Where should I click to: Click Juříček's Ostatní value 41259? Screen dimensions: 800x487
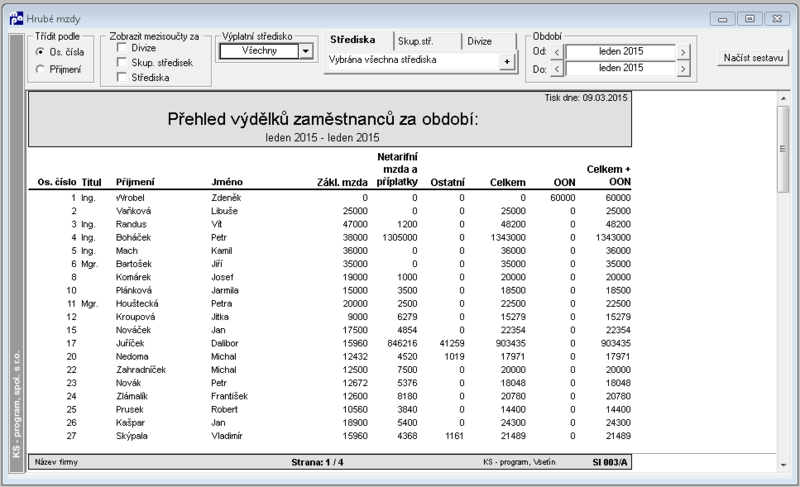[x=452, y=344]
